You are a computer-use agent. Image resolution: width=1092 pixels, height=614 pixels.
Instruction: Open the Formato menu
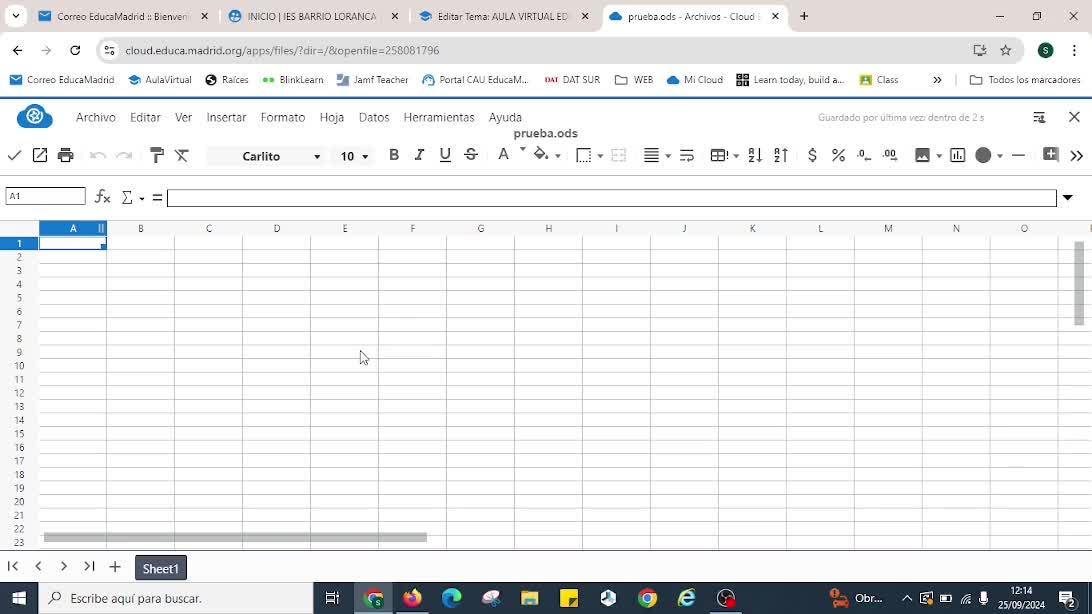(x=283, y=117)
